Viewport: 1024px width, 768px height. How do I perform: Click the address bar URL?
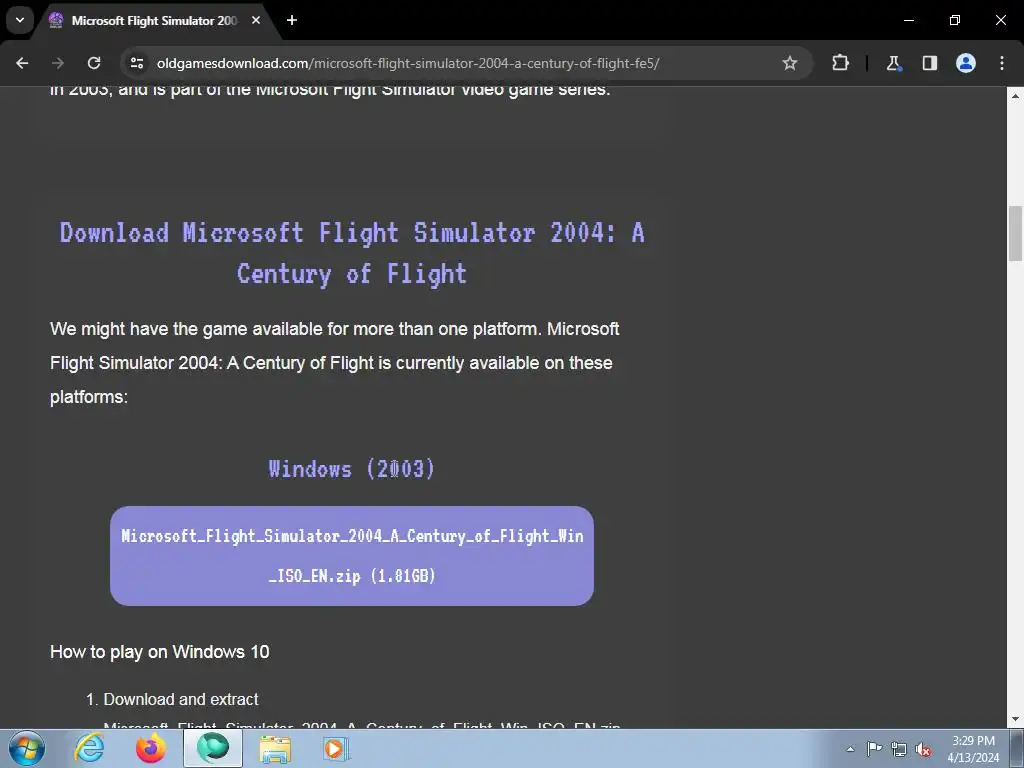click(408, 63)
